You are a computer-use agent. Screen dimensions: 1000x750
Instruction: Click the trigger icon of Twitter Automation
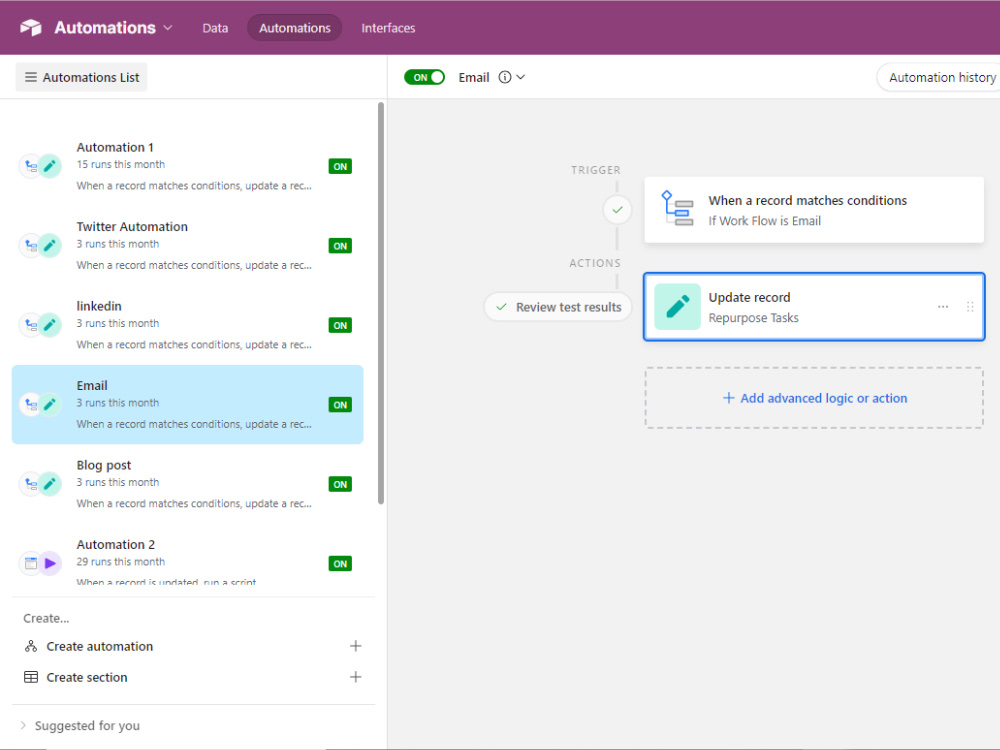click(x=31, y=246)
